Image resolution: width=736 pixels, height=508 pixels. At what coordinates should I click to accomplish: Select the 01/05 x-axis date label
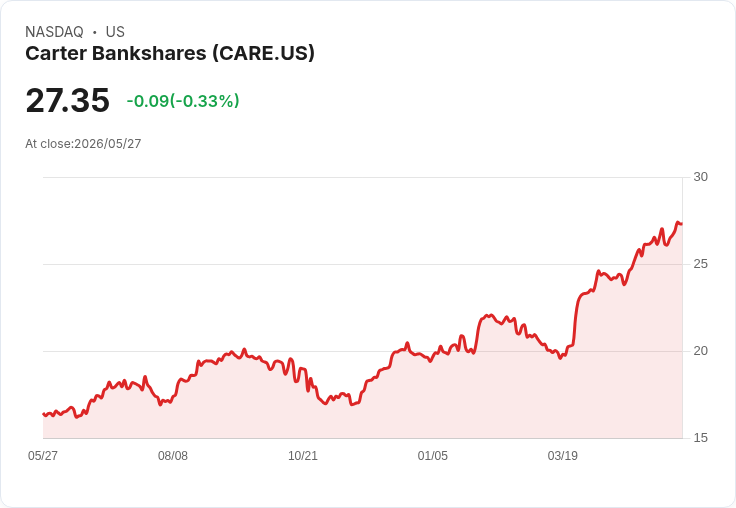coord(433,456)
